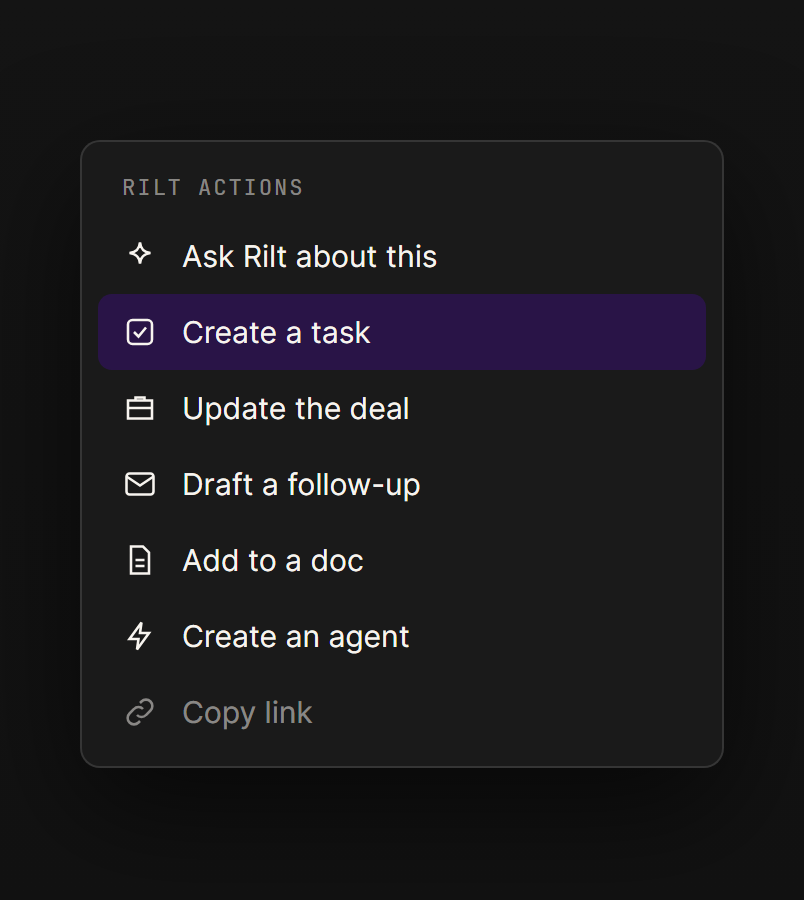Click the empty space right of 'Create an agent'

click(558, 636)
